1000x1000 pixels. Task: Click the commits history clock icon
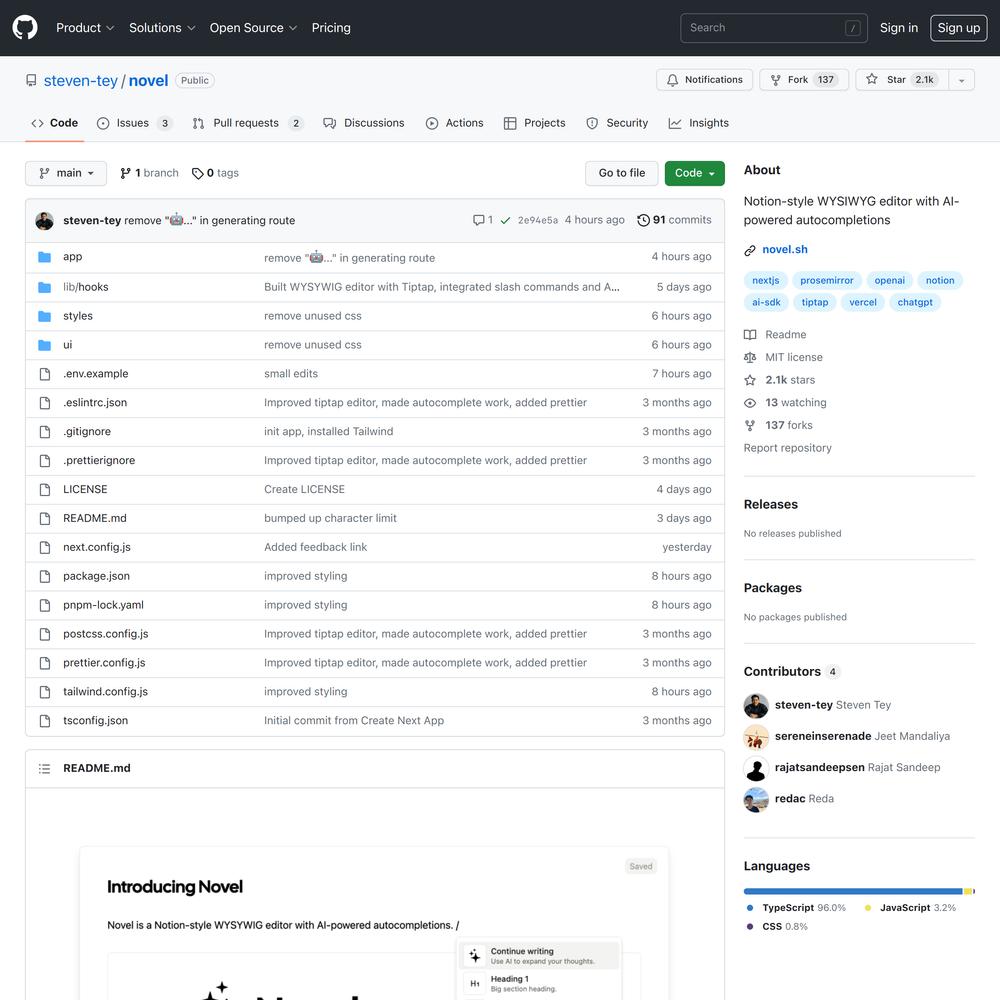[x=643, y=220]
